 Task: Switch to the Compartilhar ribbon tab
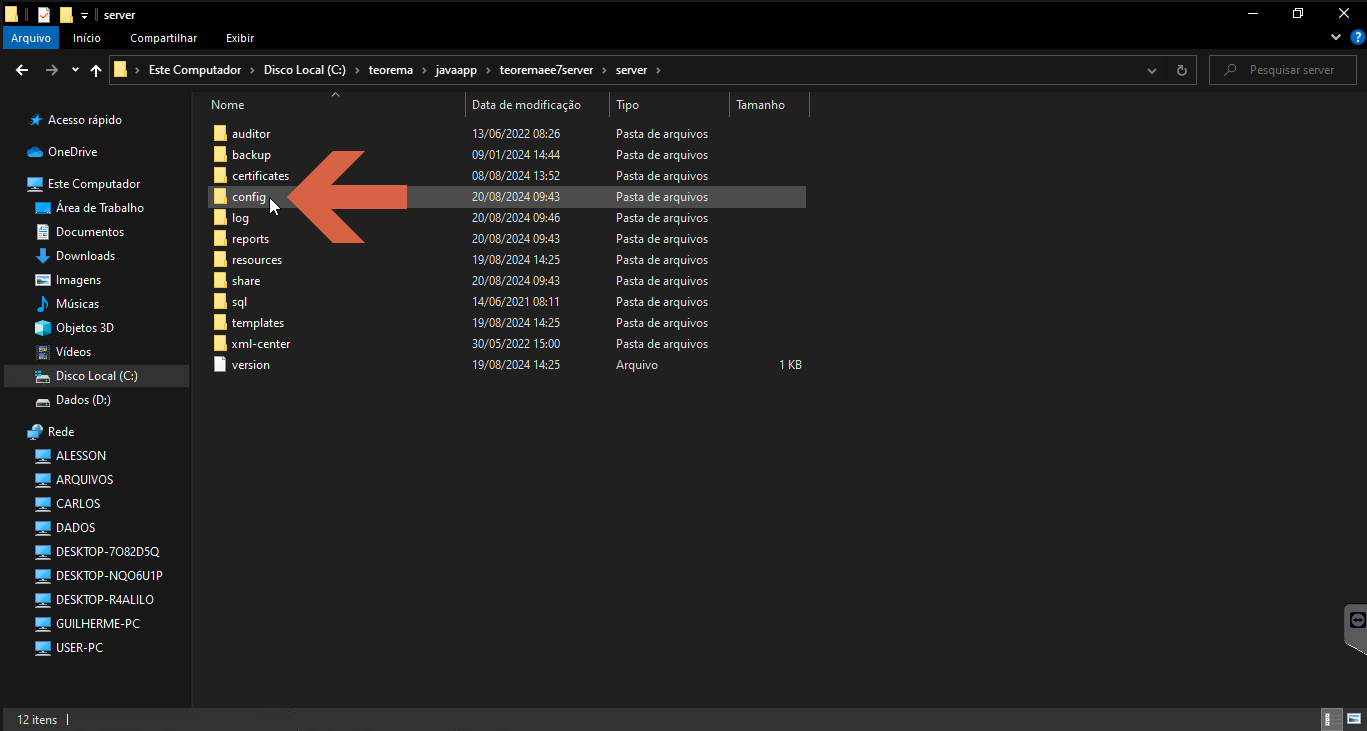click(x=163, y=38)
